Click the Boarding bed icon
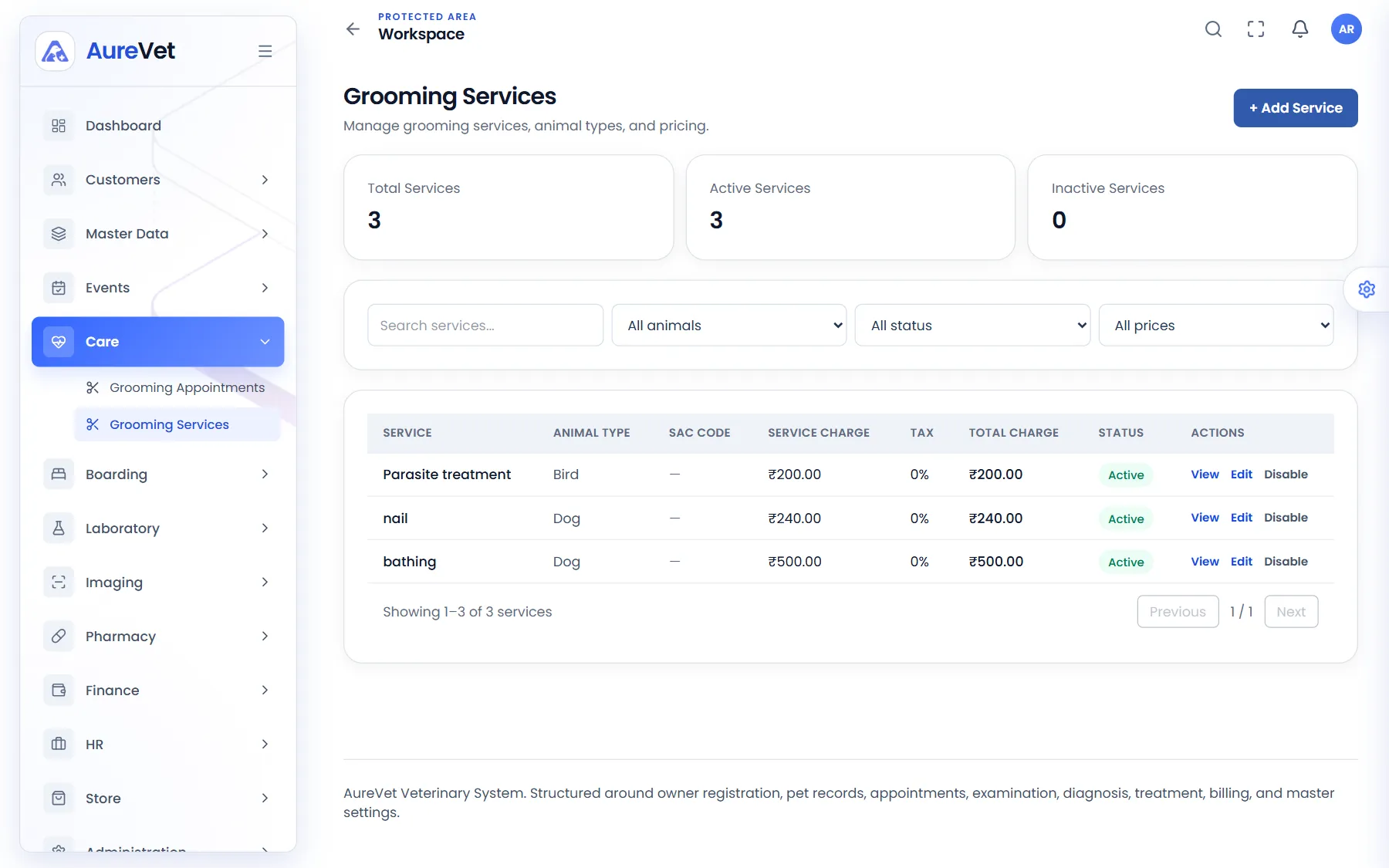1389x868 pixels. pos(59,474)
